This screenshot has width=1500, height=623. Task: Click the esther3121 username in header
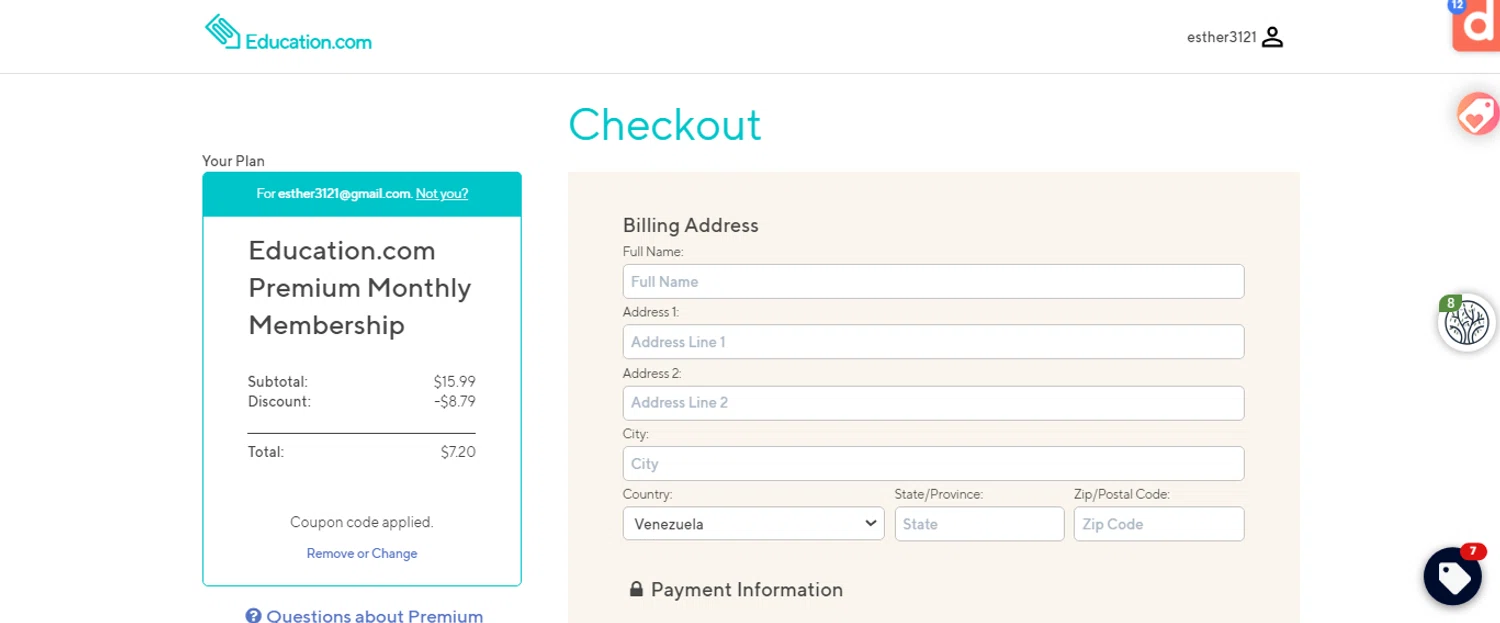click(x=1221, y=38)
